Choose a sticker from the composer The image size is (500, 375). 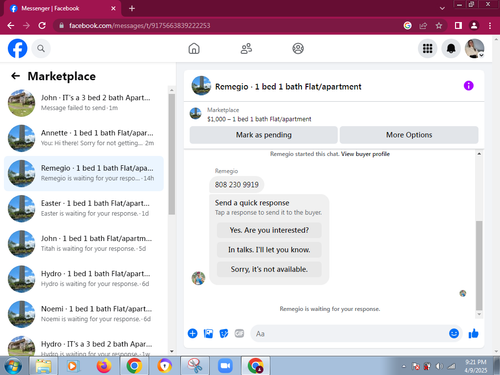coord(224,333)
